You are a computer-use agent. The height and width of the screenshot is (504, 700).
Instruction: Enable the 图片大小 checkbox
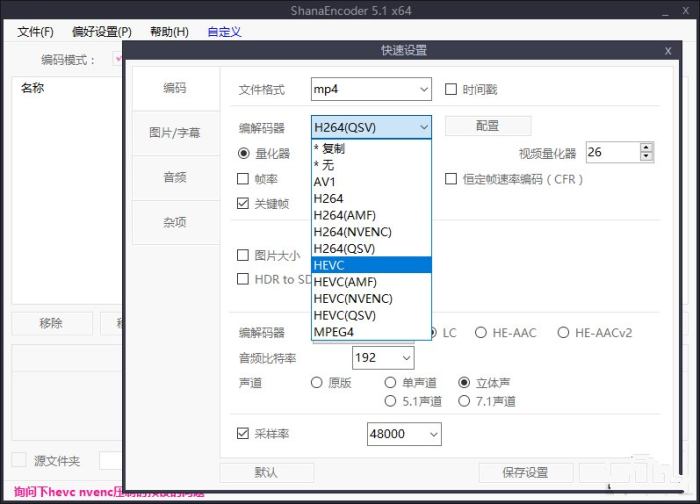click(243, 255)
